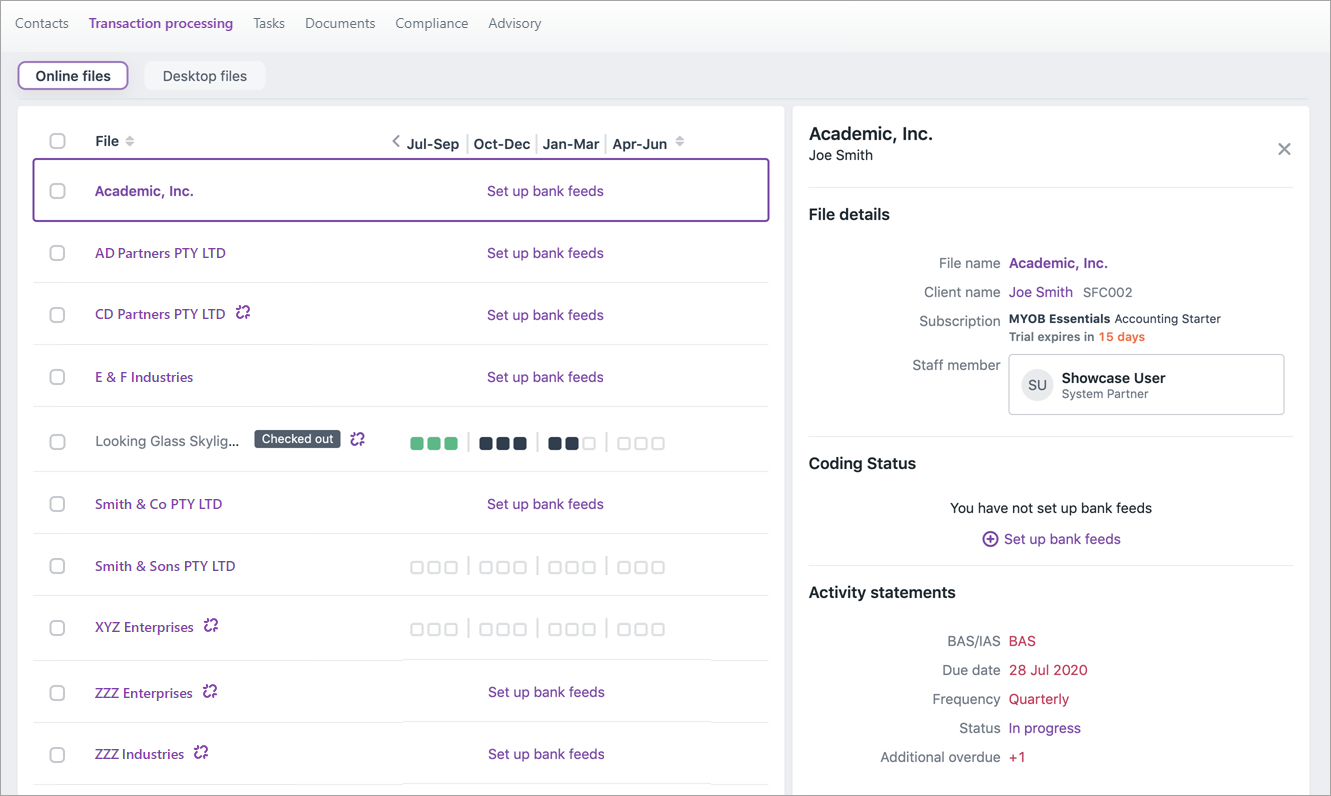Tick the select-all checkbox in header
This screenshot has width=1331, height=796.
tap(58, 141)
